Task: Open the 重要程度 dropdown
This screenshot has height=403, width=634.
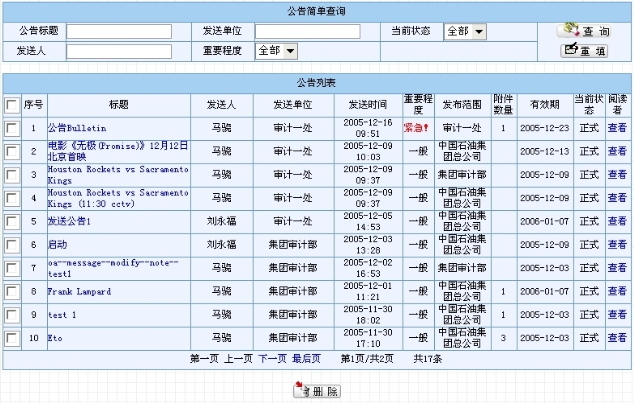Action: coord(277,50)
